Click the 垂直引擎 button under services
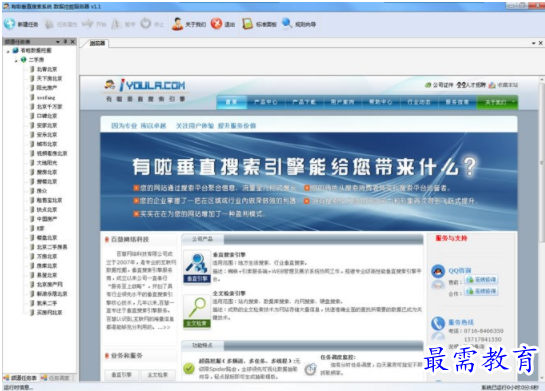Viewport: 545px width, 391px height. [x=121, y=375]
